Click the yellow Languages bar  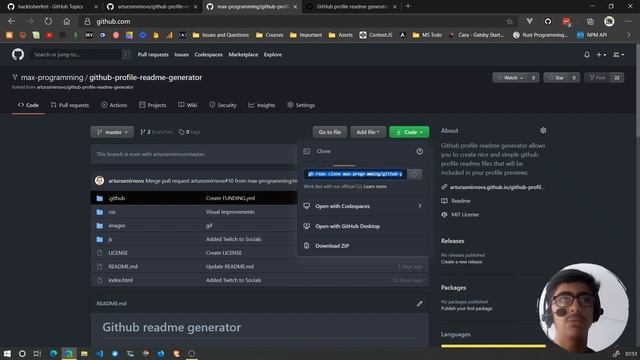pos(493,346)
